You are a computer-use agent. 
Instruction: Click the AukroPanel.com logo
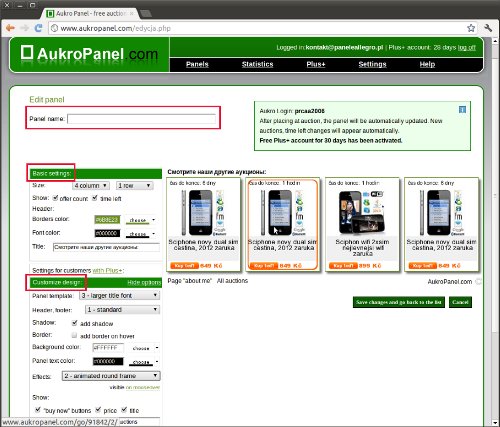[x=89, y=54]
